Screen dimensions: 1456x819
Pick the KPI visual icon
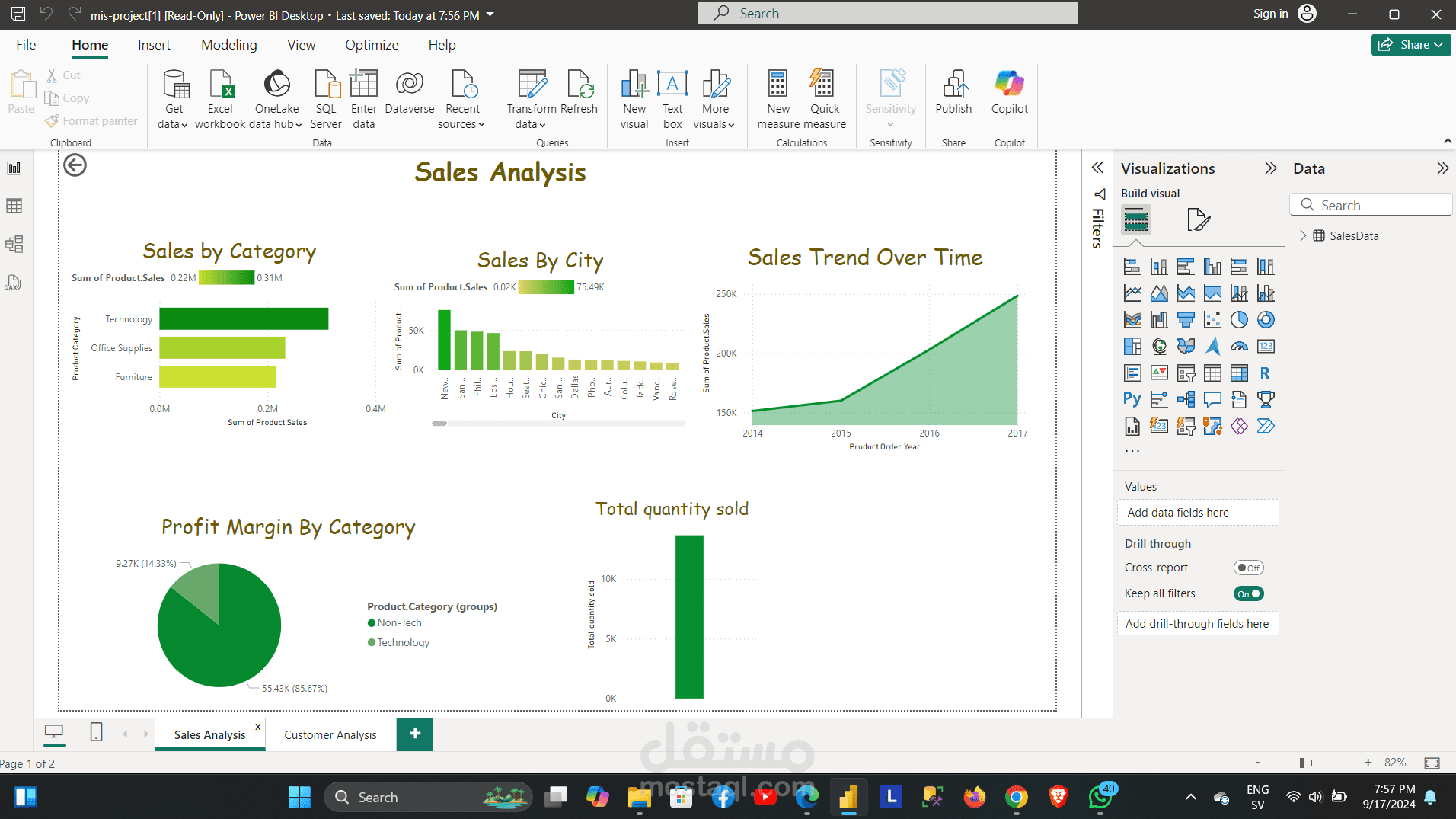(1159, 373)
